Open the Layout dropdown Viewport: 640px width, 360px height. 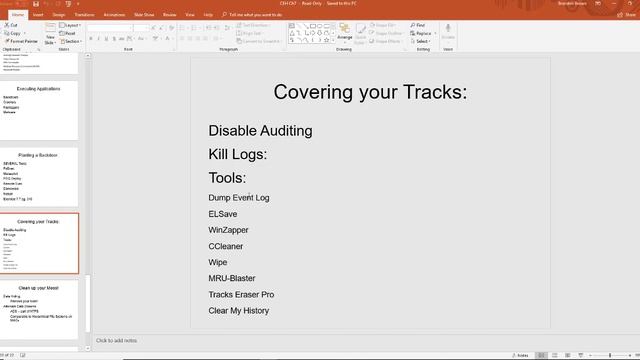(x=70, y=25)
